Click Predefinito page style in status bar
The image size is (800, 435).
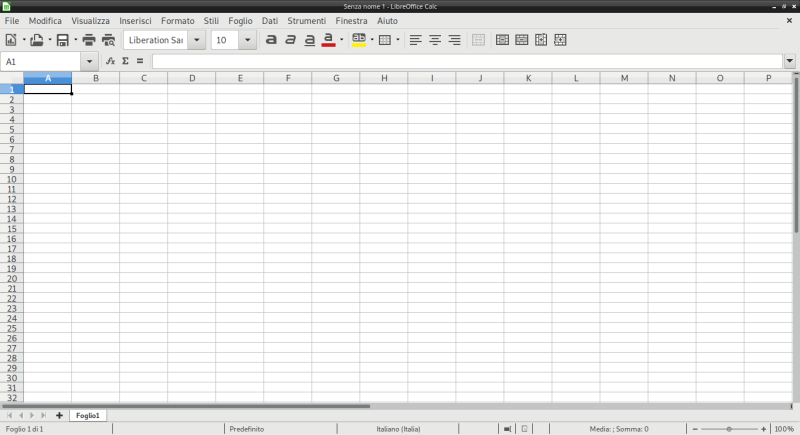247,429
